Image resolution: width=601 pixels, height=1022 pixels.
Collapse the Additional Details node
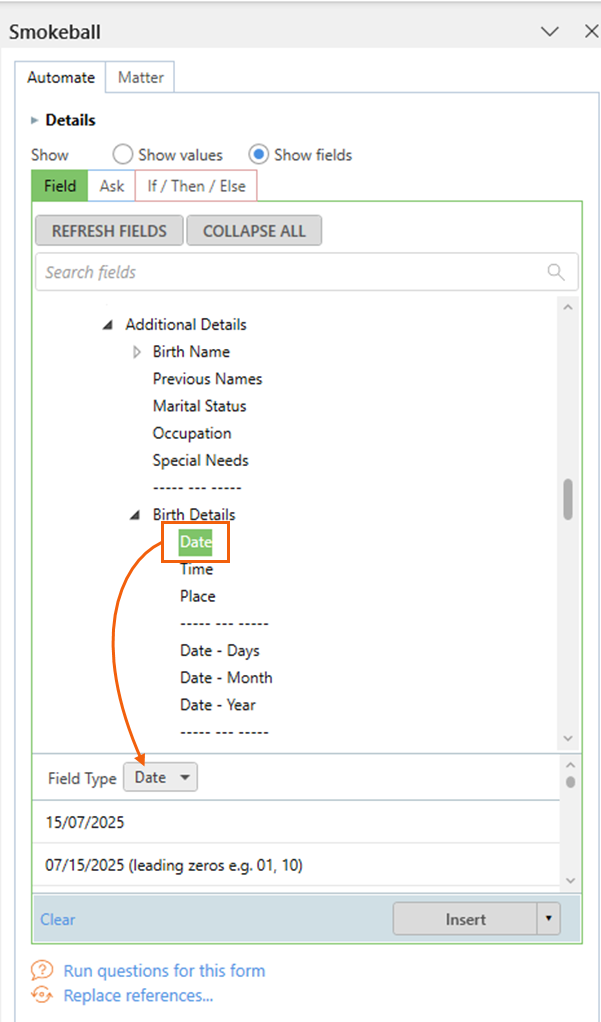[108, 325]
